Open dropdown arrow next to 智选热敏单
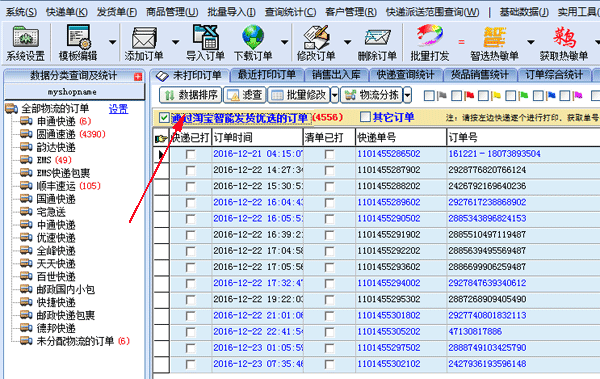 (531, 42)
